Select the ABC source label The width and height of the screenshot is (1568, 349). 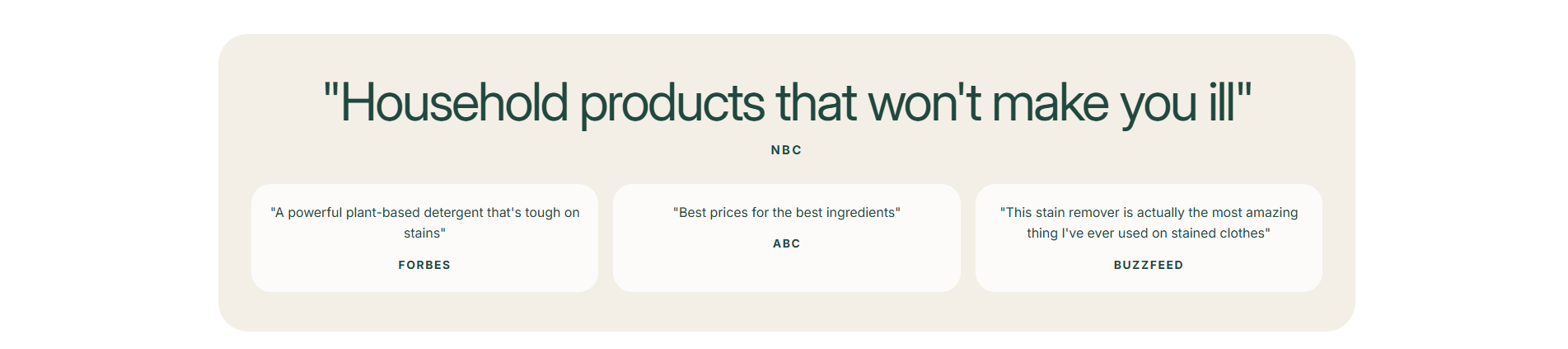(787, 243)
